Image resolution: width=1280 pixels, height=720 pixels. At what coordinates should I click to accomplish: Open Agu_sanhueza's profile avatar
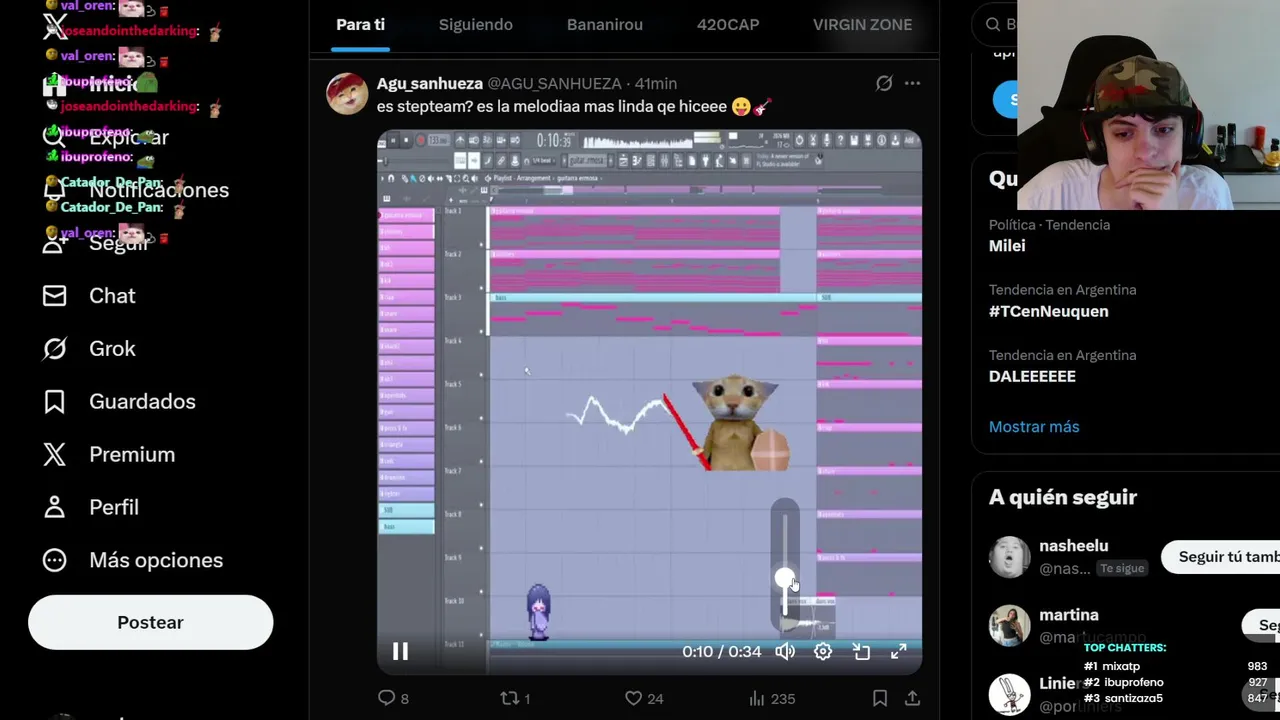coord(347,94)
